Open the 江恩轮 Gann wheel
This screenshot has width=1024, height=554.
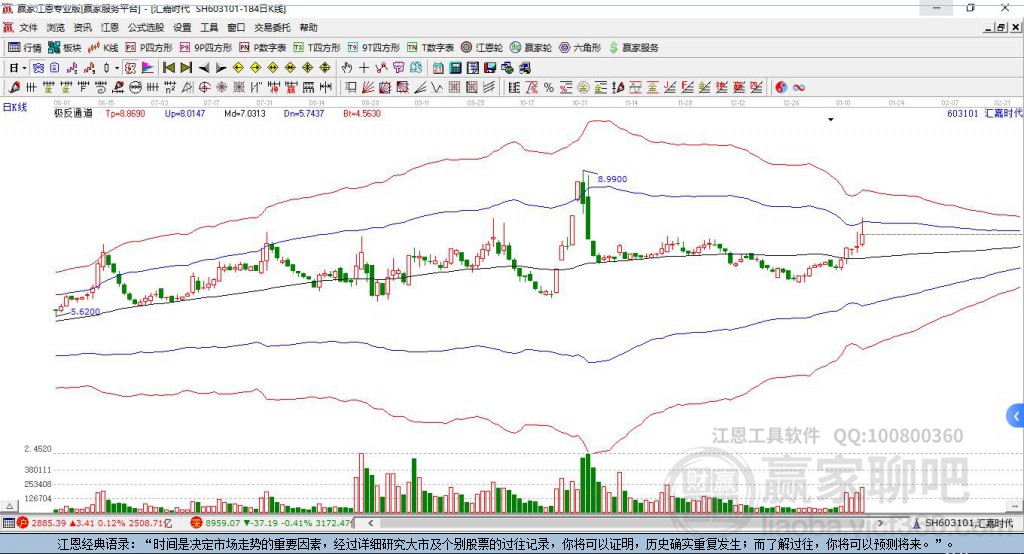(x=482, y=48)
